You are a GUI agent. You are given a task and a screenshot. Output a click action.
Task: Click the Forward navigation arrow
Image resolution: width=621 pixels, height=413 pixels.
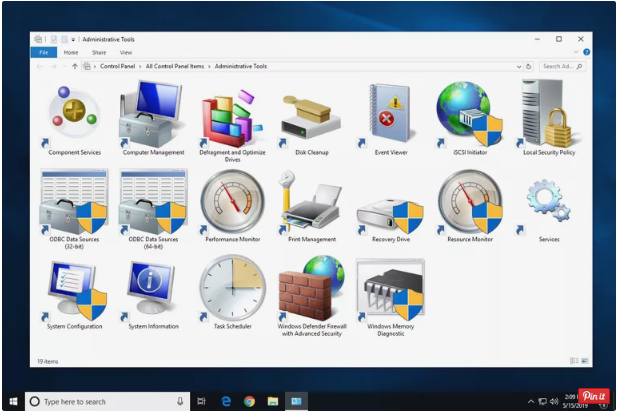(x=53, y=67)
